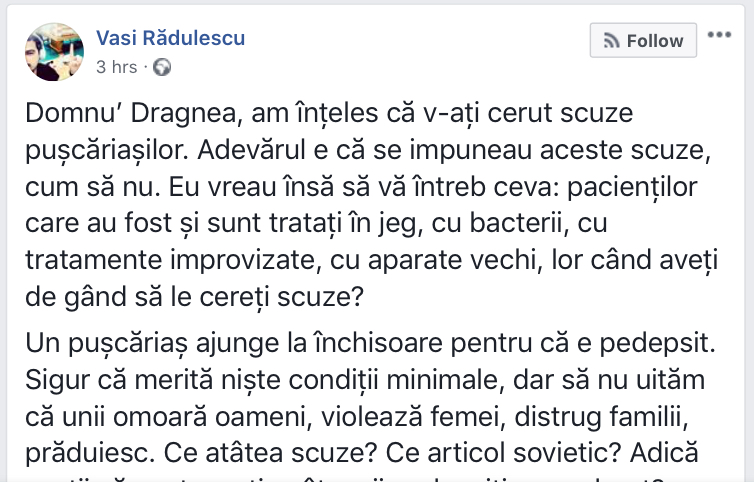Click the word "bacterii" in the post
Screen dimensions: 754x482
click(x=518, y=224)
